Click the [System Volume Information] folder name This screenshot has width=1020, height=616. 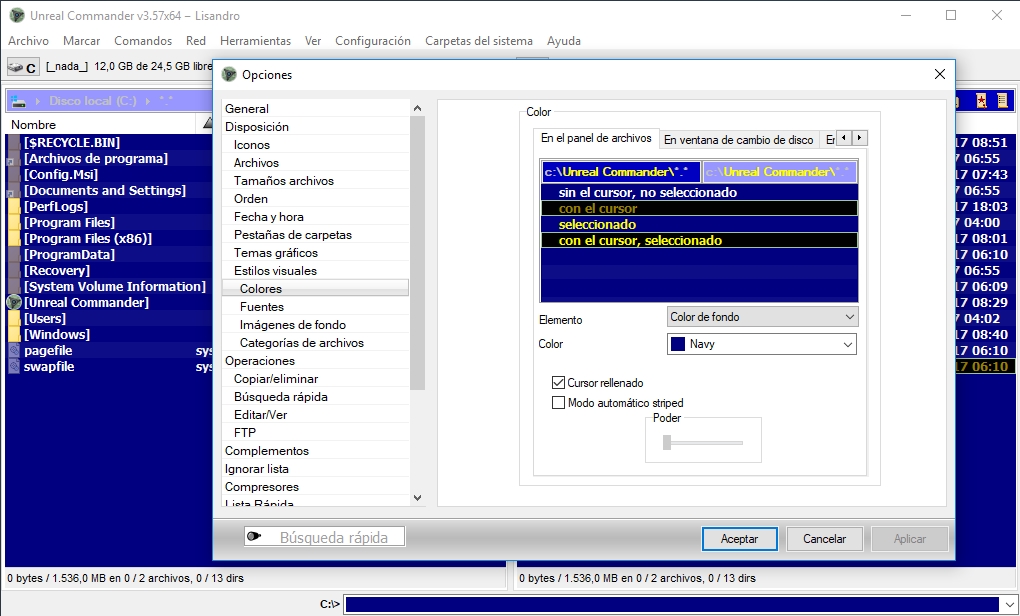click(x=114, y=287)
